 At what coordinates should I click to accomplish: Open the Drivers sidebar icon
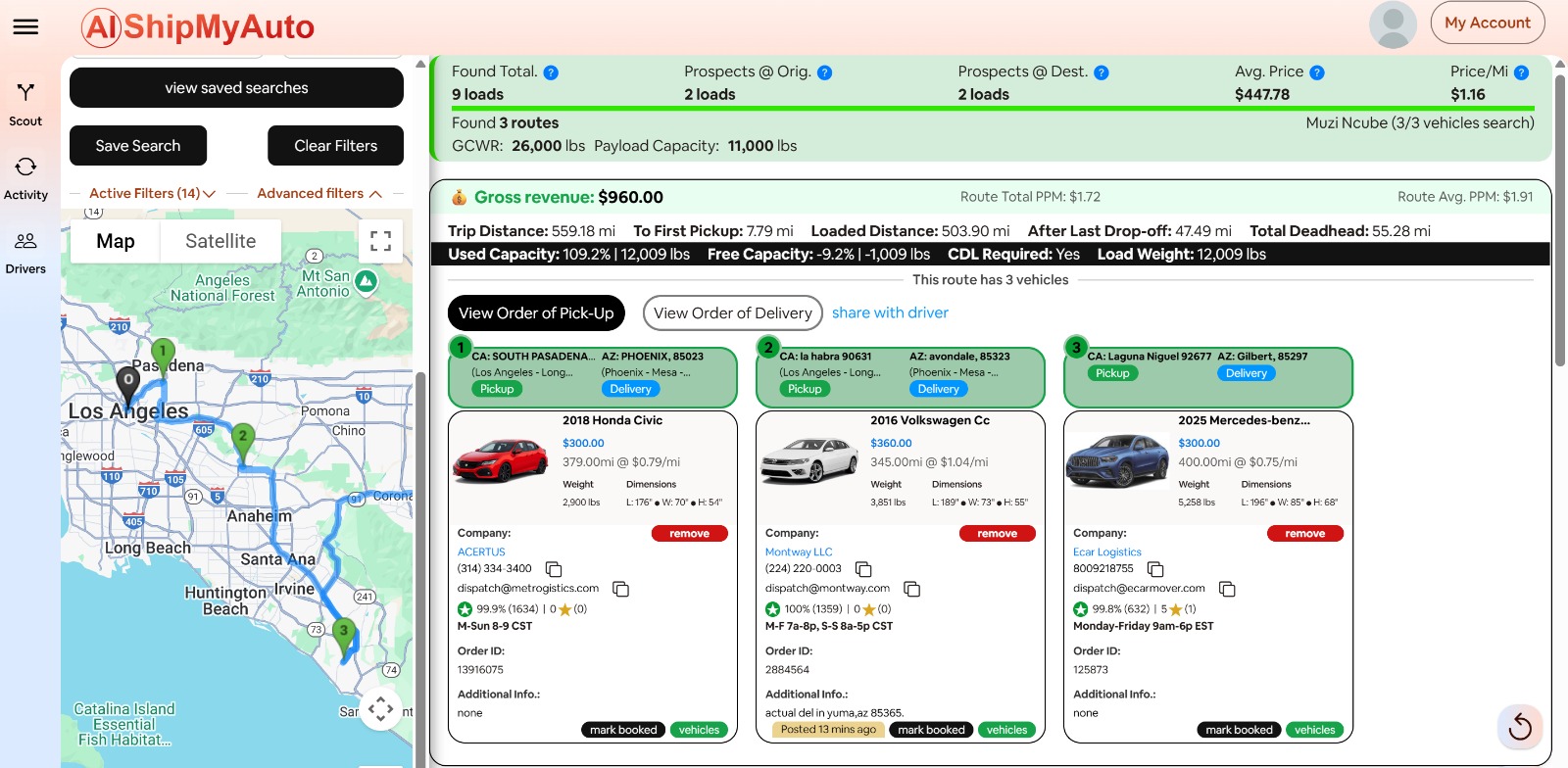click(25, 253)
